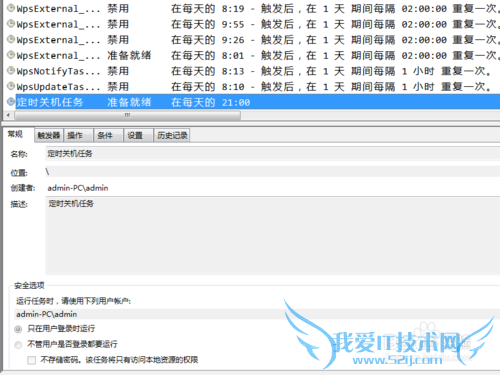The height and width of the screenshot is (375, 500).
Task: Click trigger text of the 8:13 task
Action: coord(331,71)
